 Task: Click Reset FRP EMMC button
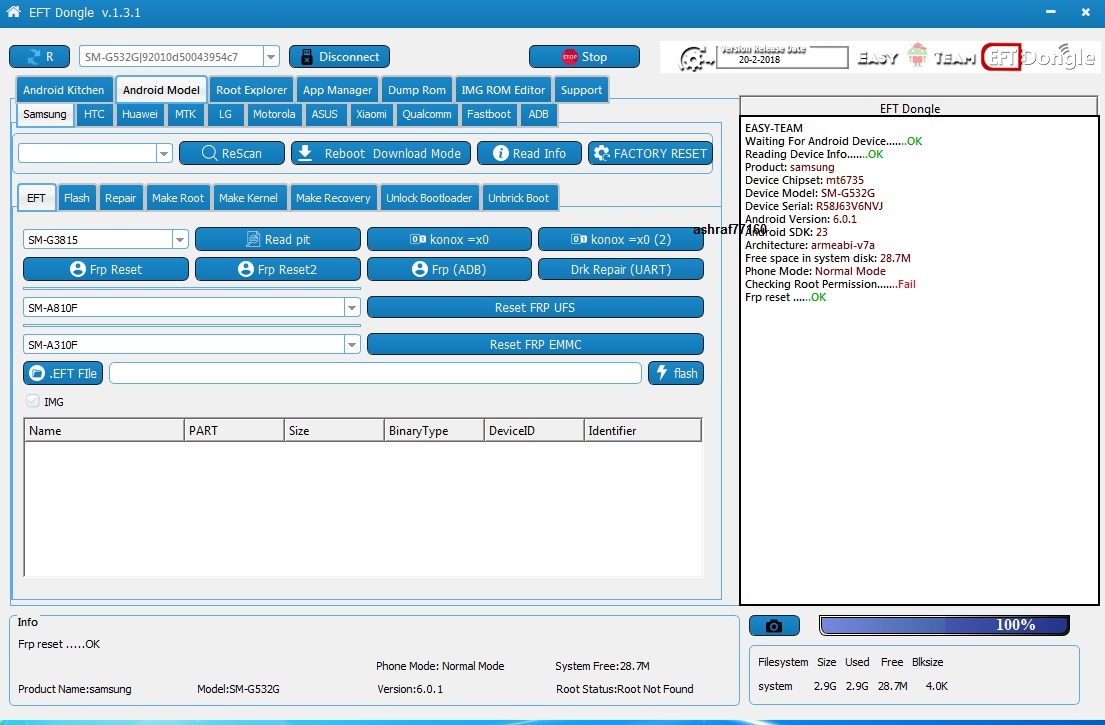tap(535, 345)
